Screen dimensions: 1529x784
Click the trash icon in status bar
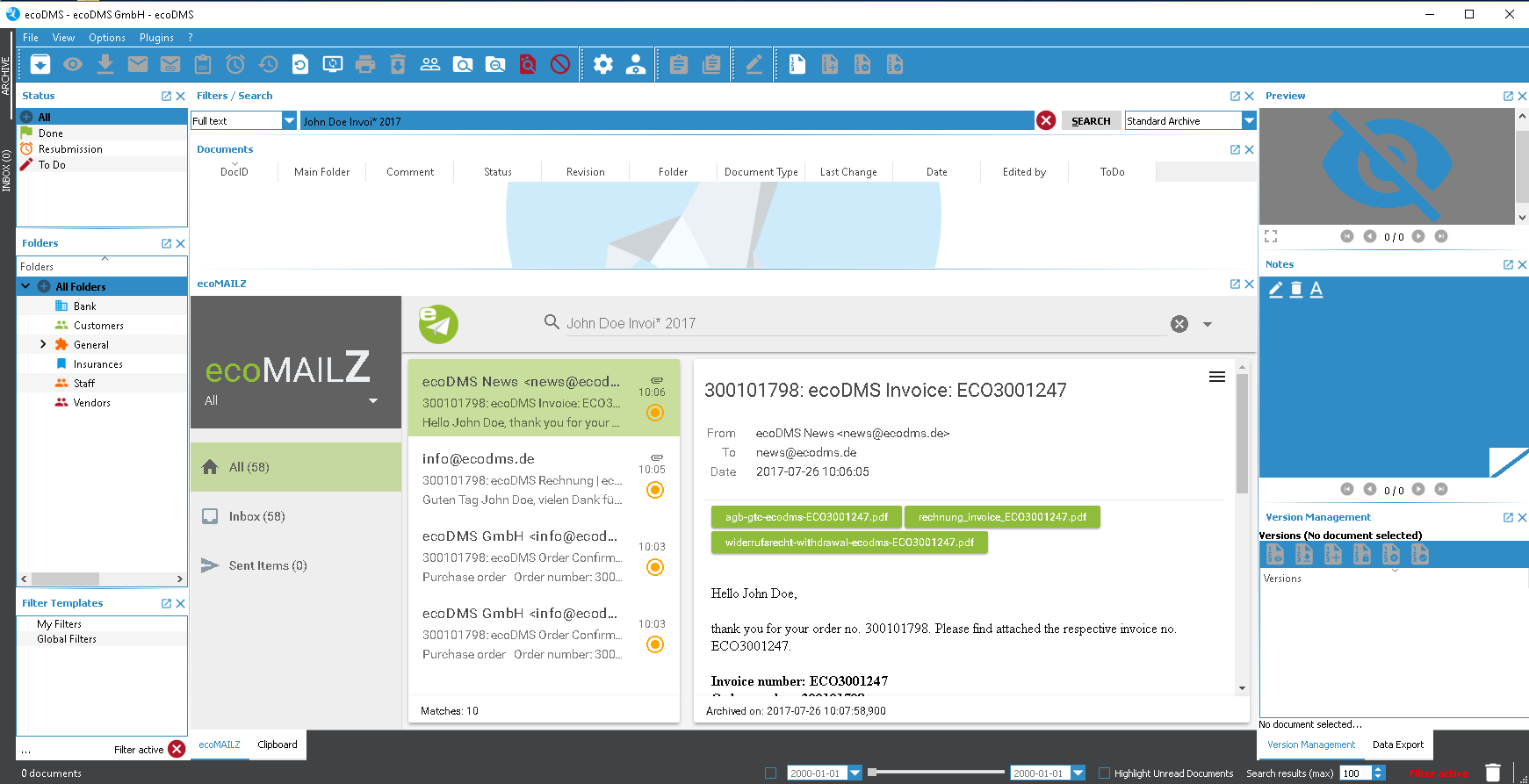[x=1492, y=773]
